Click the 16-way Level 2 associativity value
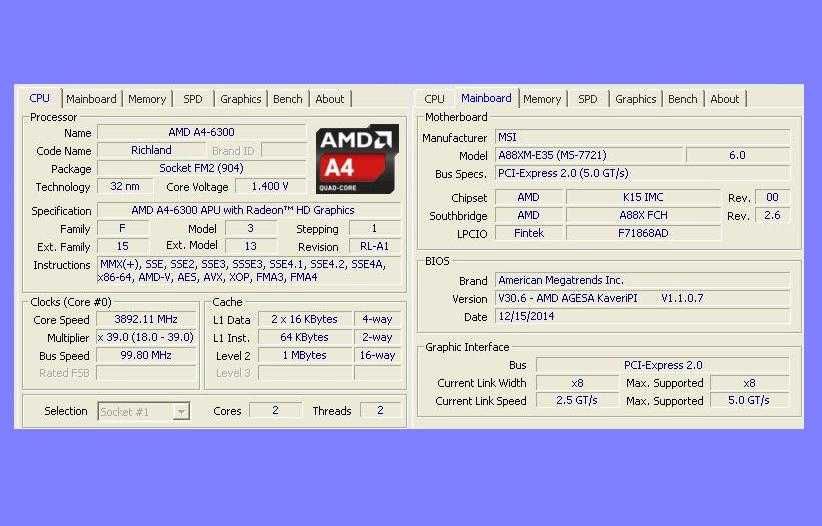822x526 pixels. click(x=377, y=355)
